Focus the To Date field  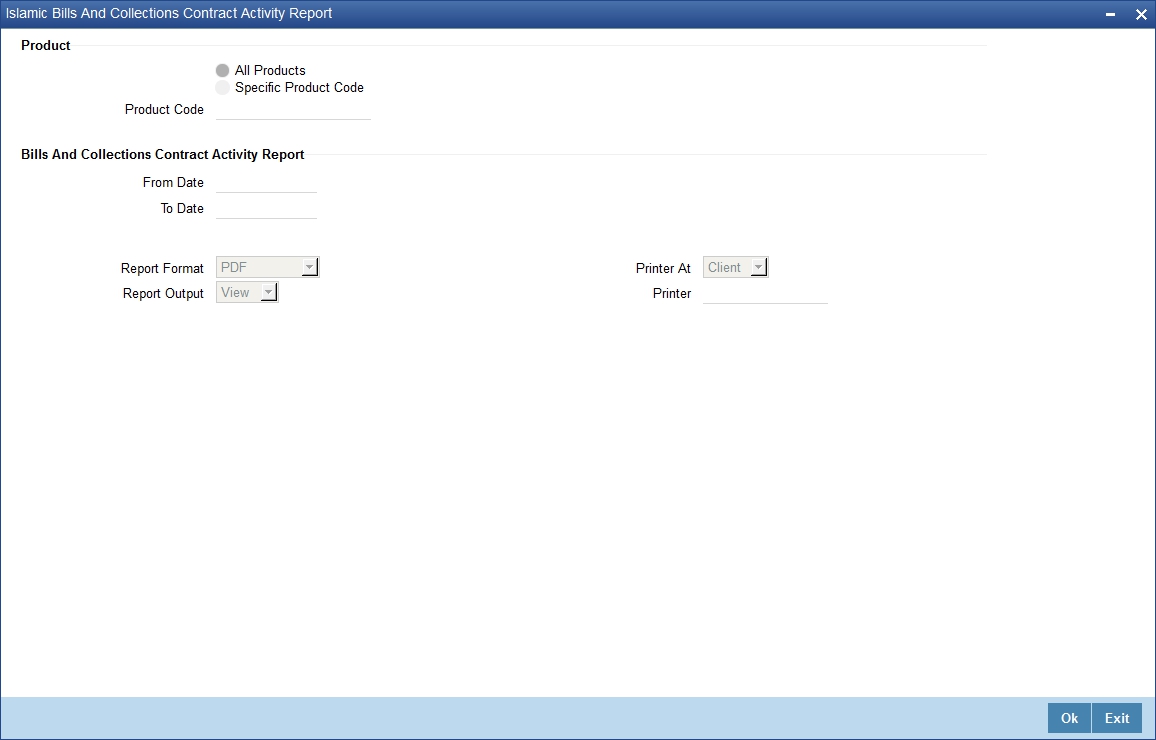[x=266, y=209]
